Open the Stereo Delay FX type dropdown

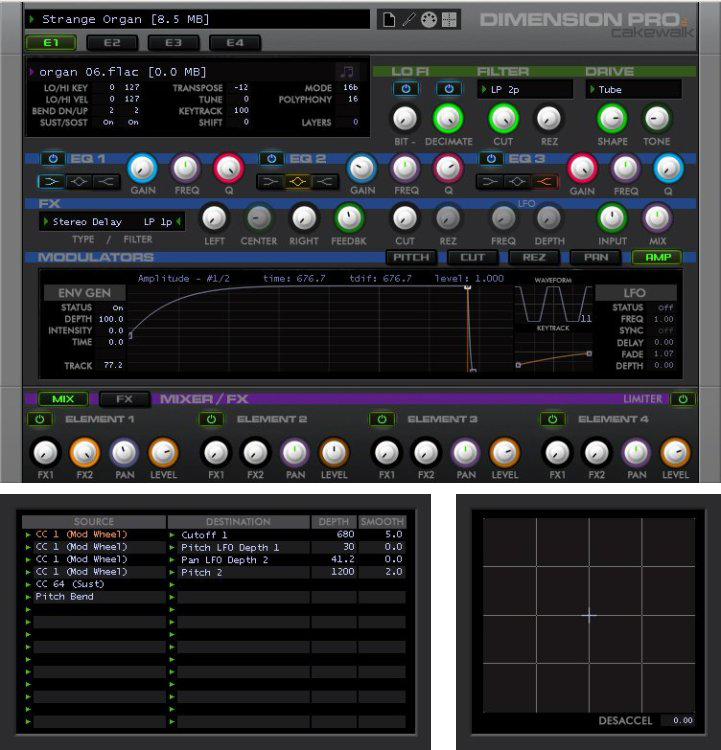tap(88, 222)
